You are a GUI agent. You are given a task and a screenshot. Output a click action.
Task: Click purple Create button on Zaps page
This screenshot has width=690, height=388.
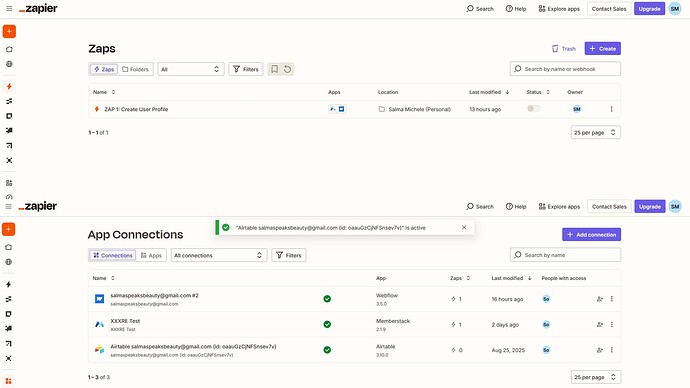tap(602, 48)
